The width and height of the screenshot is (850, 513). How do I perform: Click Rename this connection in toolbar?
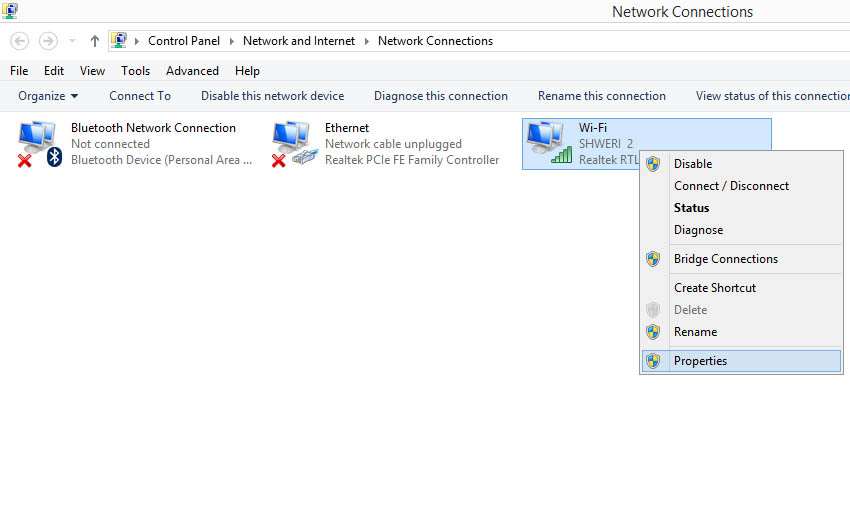[x=602, y=96]
